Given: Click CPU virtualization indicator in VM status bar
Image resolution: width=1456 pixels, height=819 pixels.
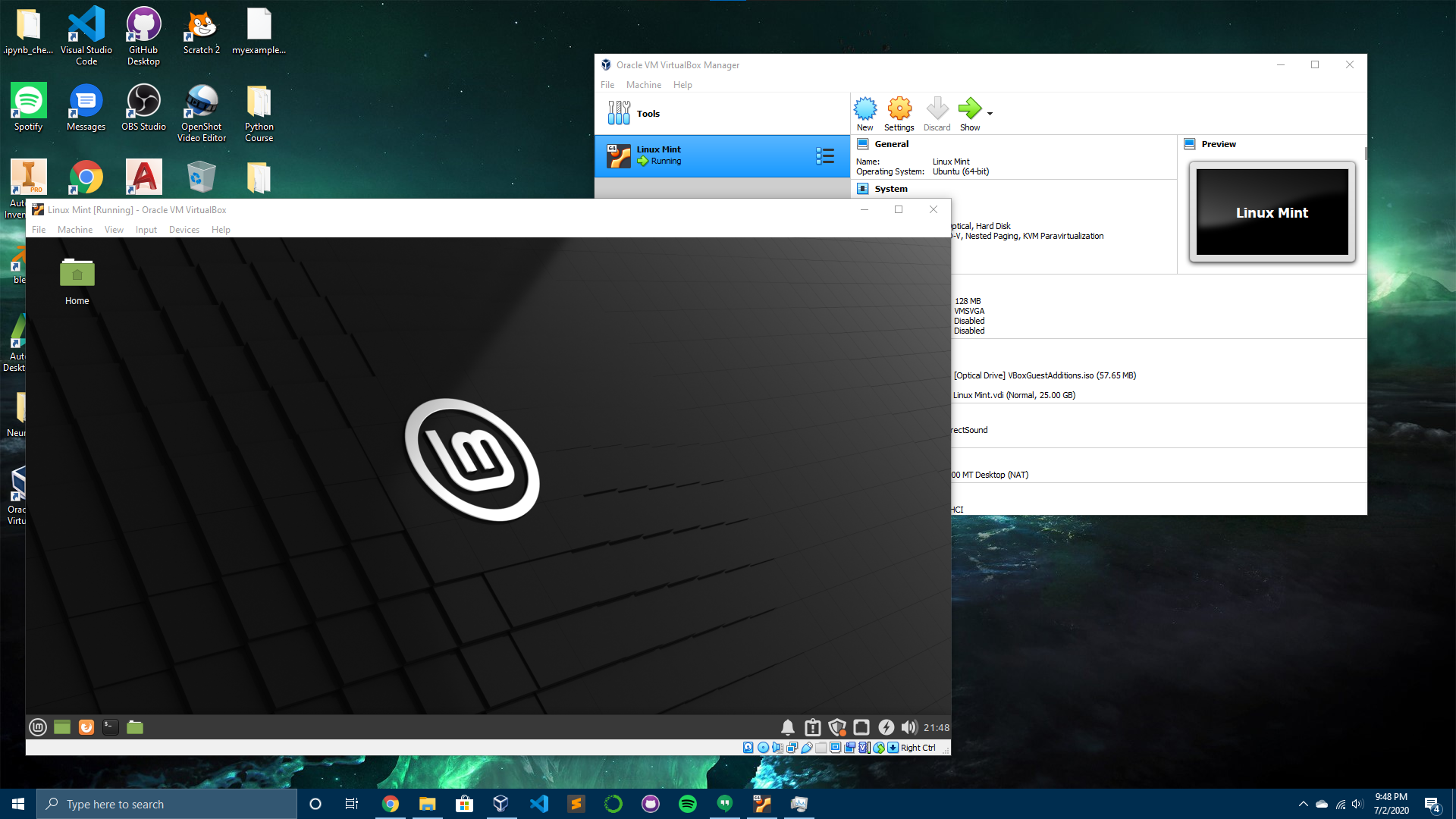Looking at the screenshot, I should click(864, 748).
